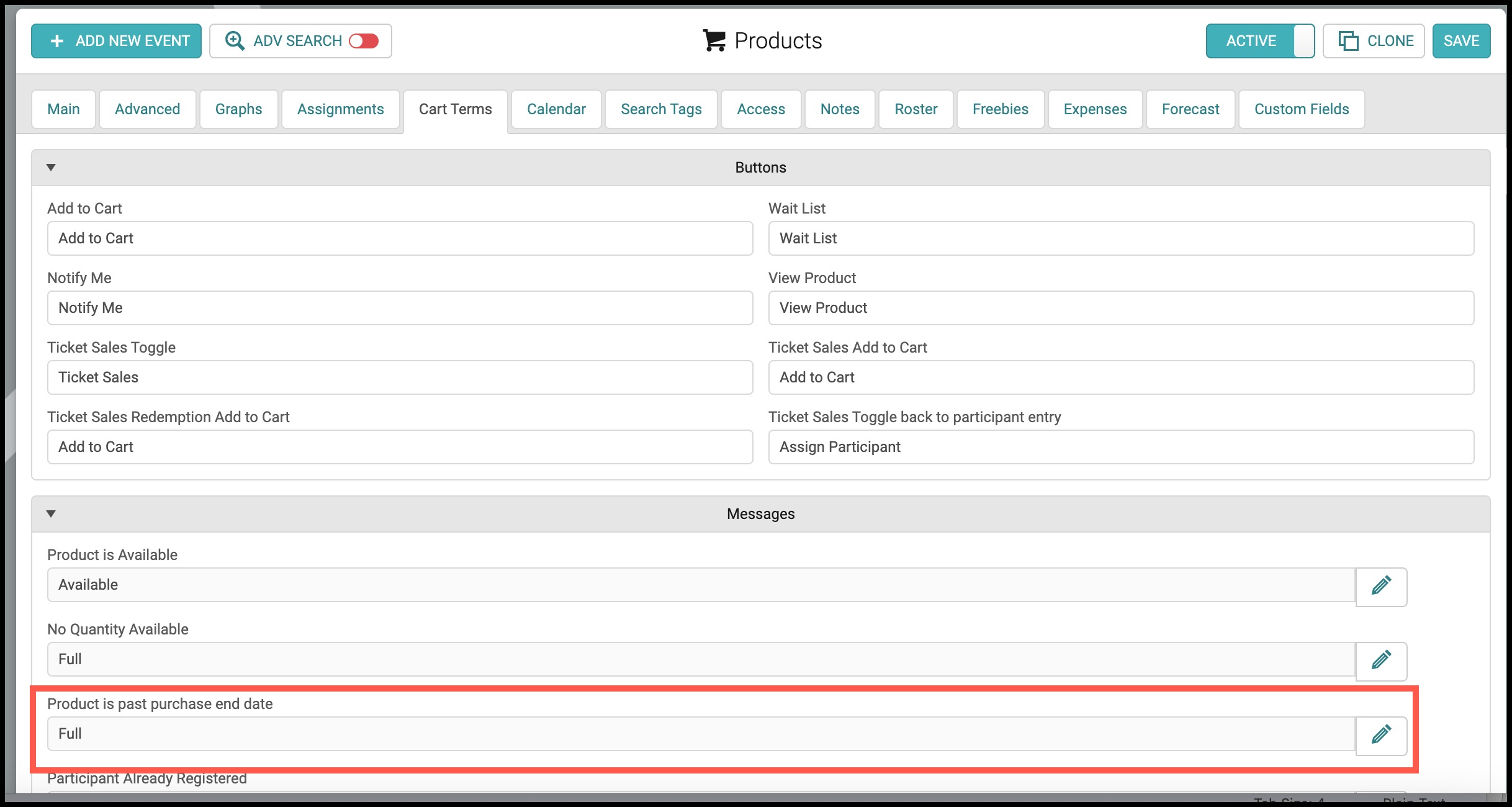Click the clone pages icon

click(1348, 41)
